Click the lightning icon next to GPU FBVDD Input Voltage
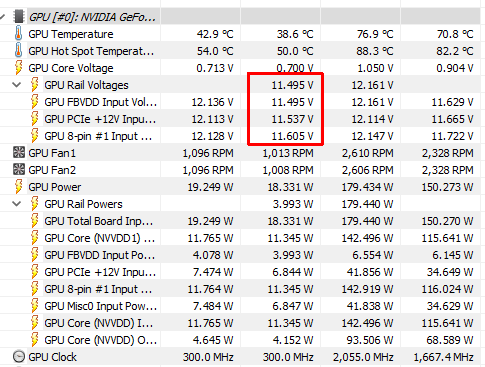Viewport: 485px width, 367px height. [x=35, y=102]
